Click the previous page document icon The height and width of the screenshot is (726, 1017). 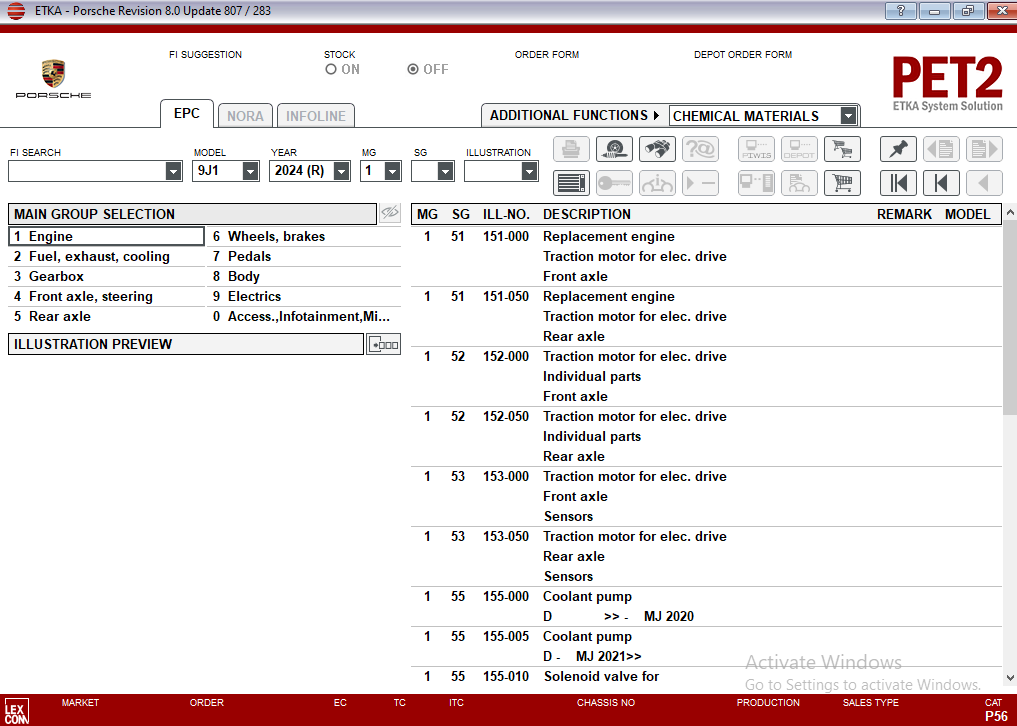click(x=941, y=149)
